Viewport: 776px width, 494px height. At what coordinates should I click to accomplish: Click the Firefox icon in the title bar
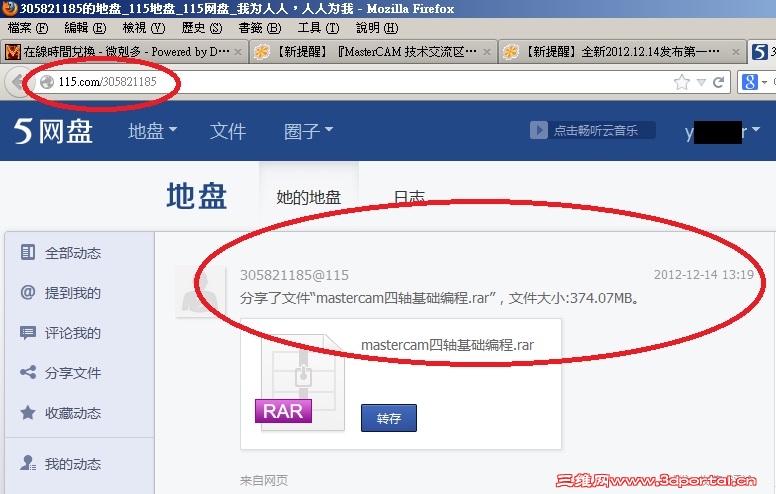(x=9, y=8)
